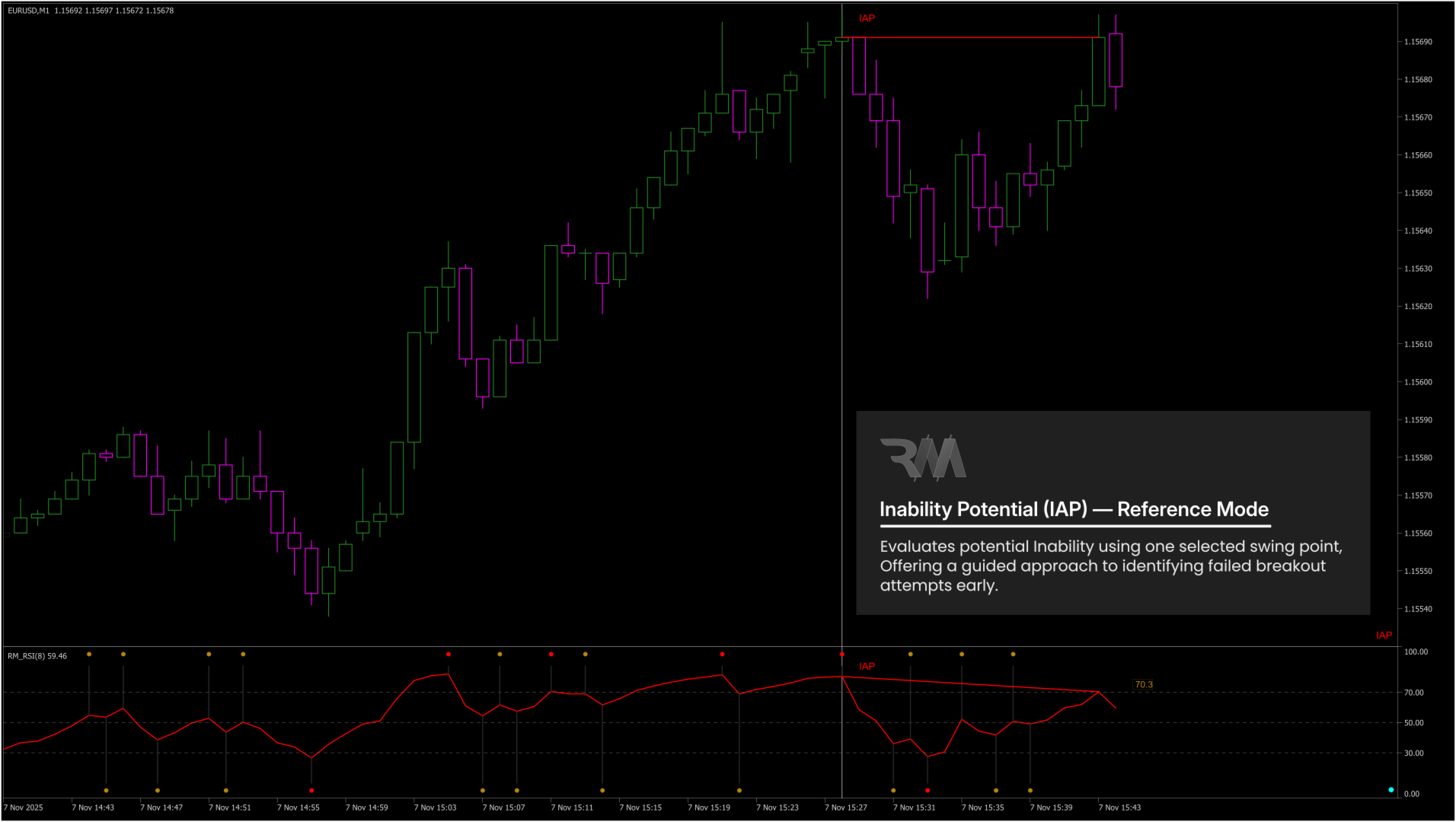The width and height of the screenshot is (1456, 822).
Task: Click the 7 Nov 15:15 time label
Action: pyautogui.click(x=640, y=808)
